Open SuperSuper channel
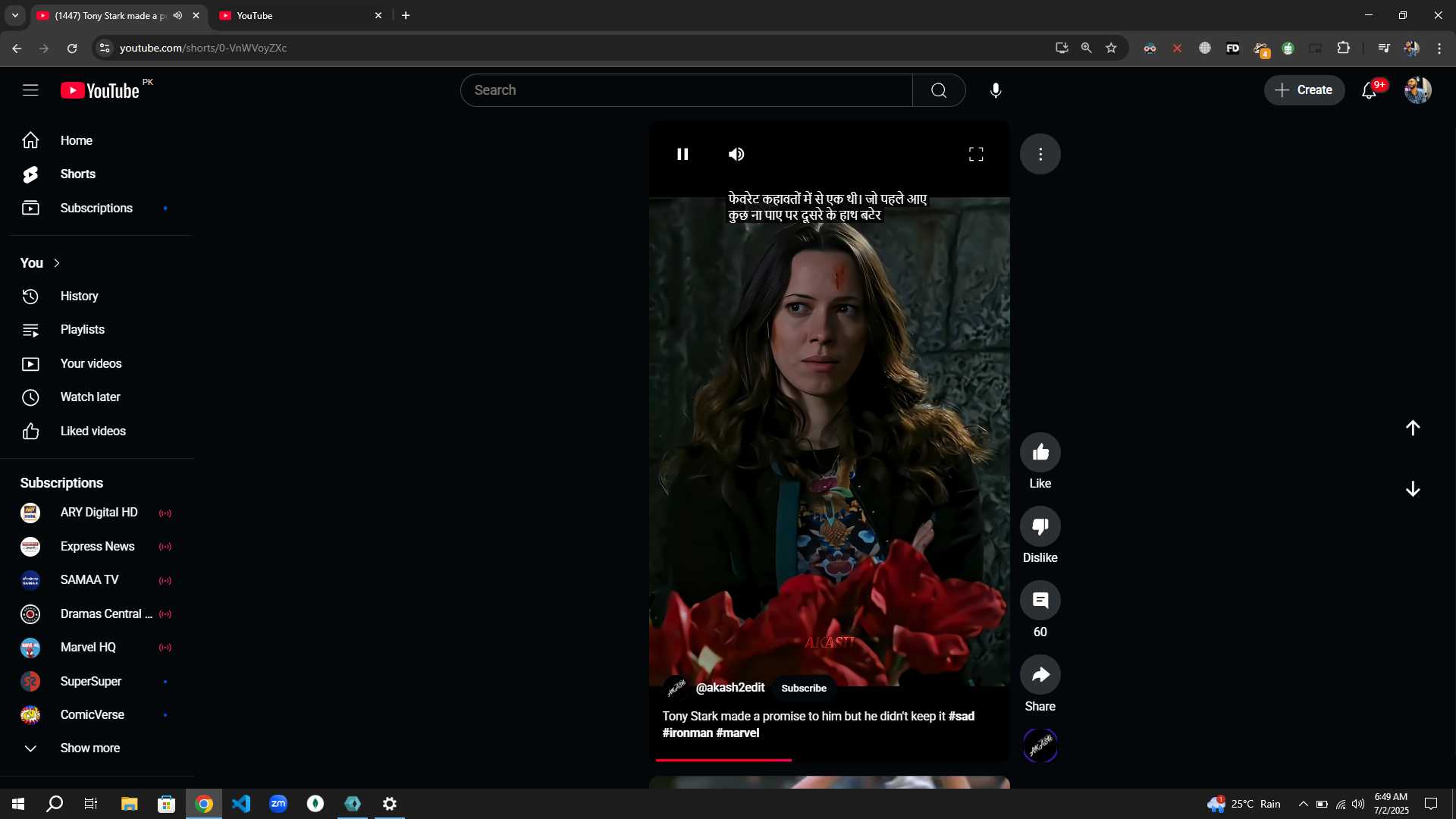1456x819 pixels. pyautogui.click(x=97, y=681)
